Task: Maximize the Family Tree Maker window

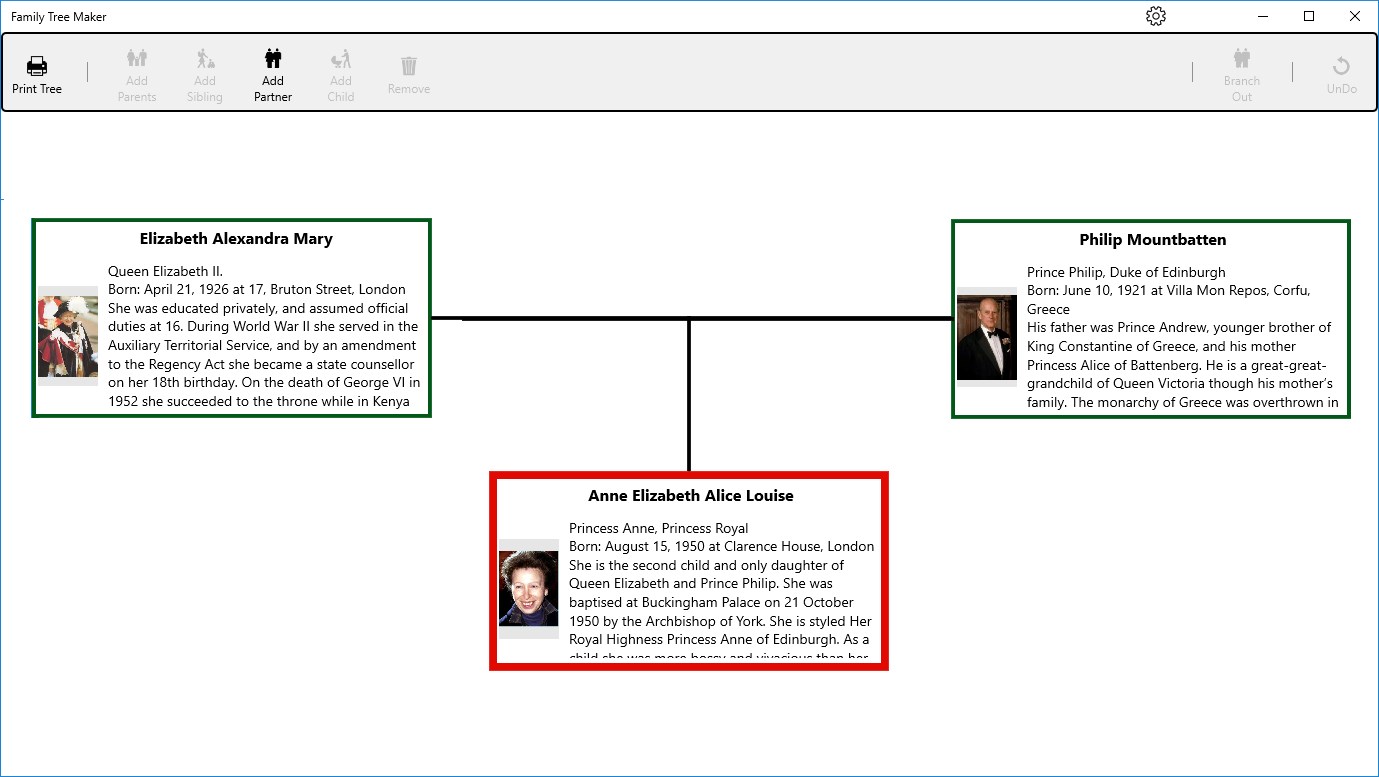Action: (1309, 16)
